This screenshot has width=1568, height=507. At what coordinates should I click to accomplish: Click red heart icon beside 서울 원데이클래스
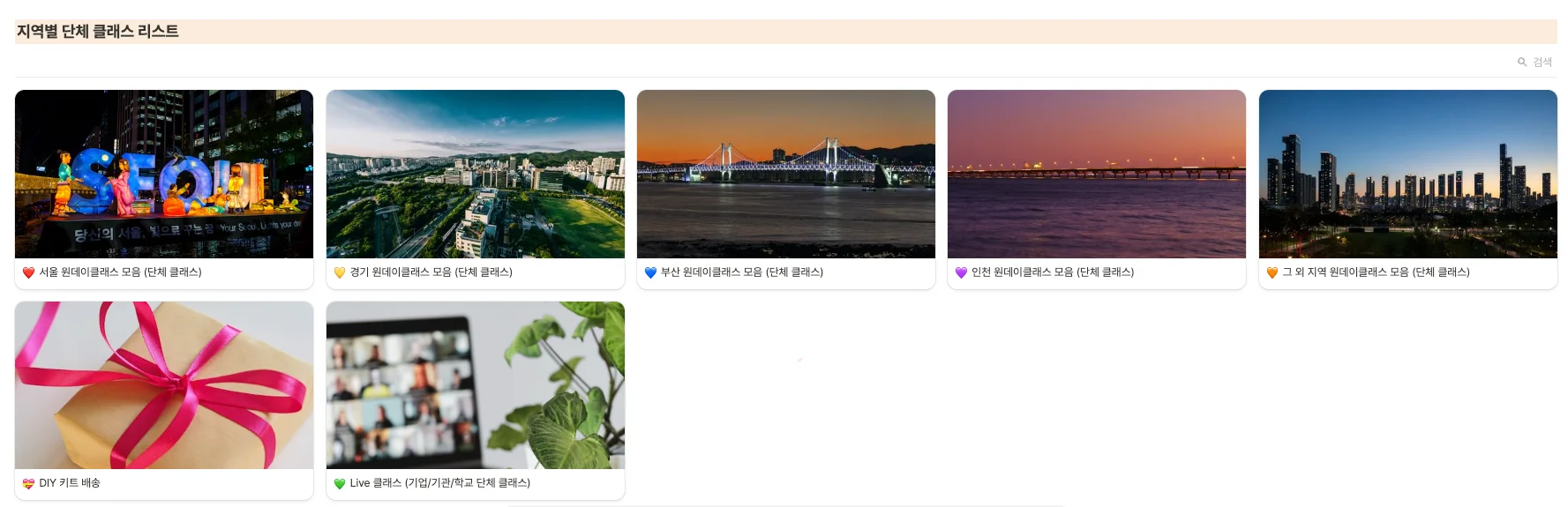pos(28,272)
